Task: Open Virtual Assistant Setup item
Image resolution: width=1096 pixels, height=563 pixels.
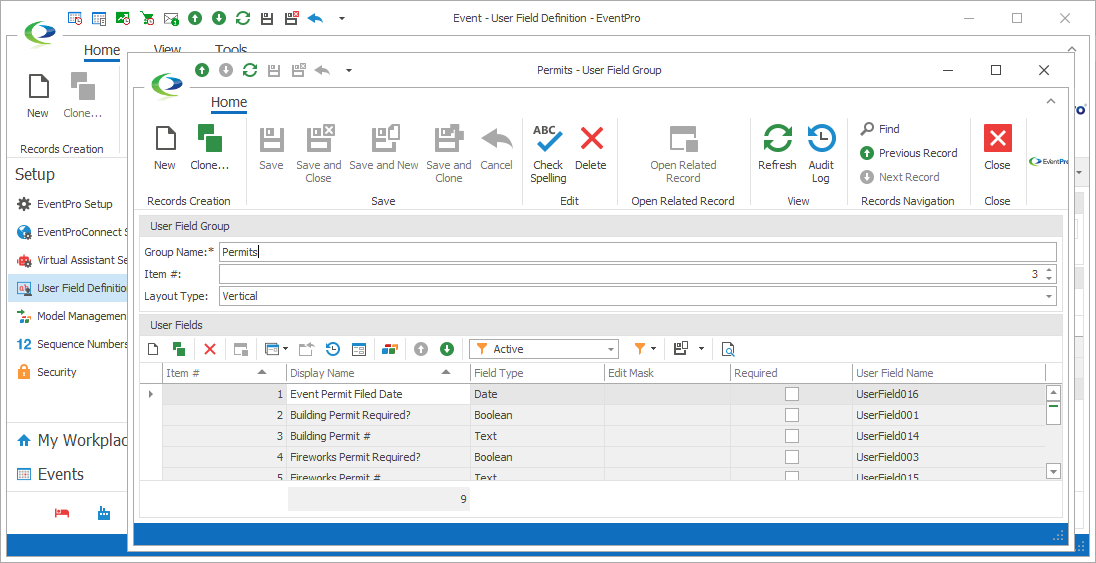Action: click(x=67, y=260)
